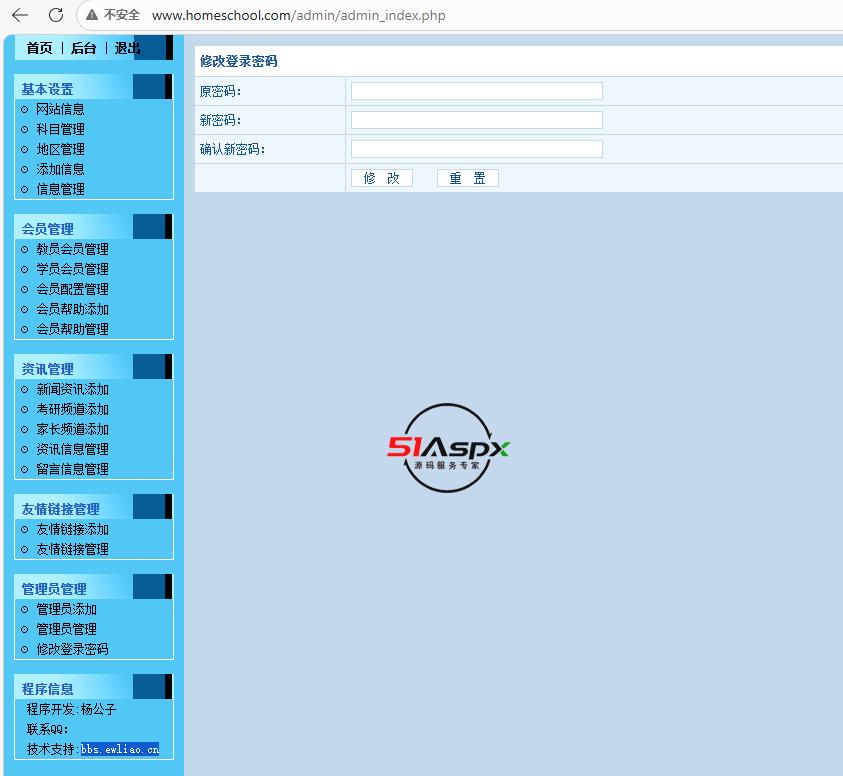
Task: Open the bbs.ewliao.cn support link
Action: pyautogui.click(x=120, y=749)
